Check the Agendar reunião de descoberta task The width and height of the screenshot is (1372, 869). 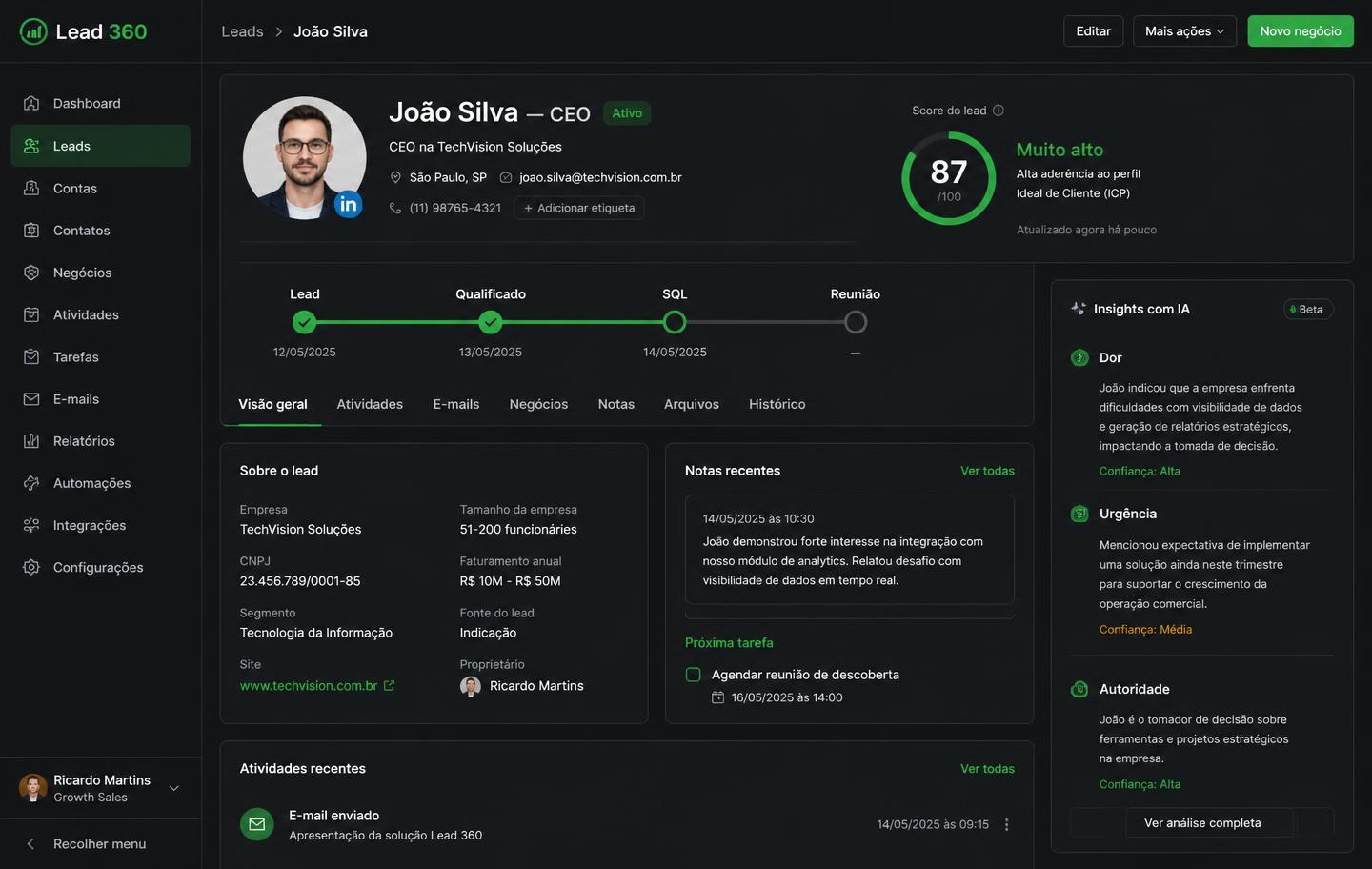coord(694,675)
